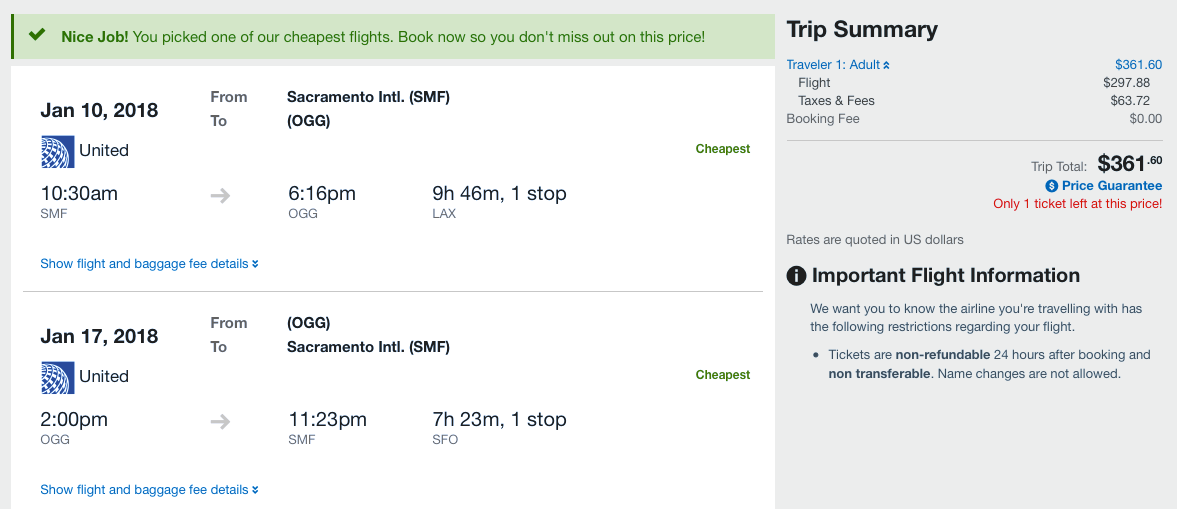
Task: Click the Price Guarantee dollar icon
Action: click(1051, 186)
